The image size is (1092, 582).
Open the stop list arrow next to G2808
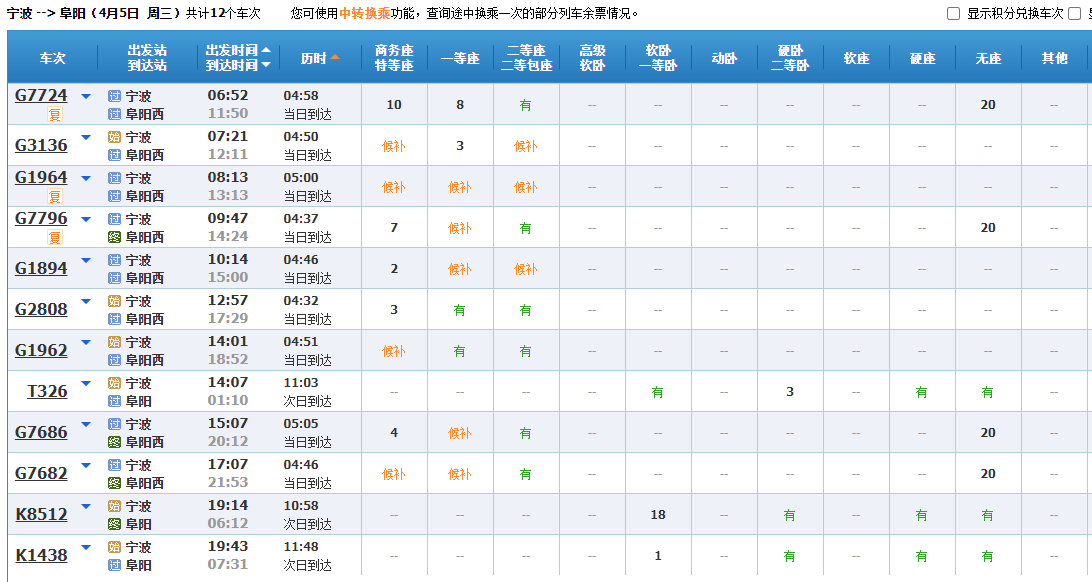[x=86, y=301]
